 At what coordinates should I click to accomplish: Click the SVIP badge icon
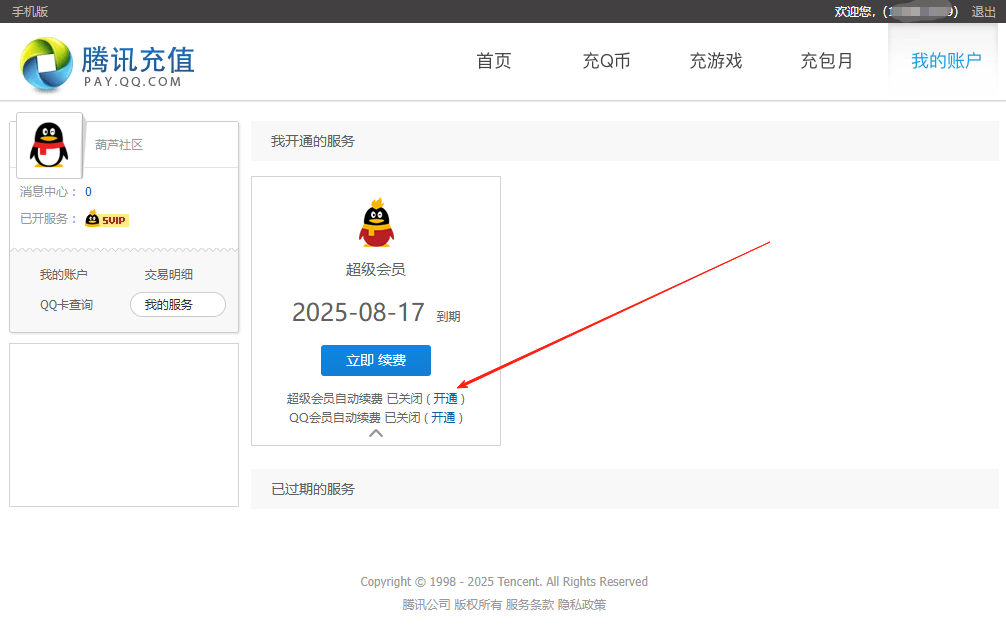[107, 219]
